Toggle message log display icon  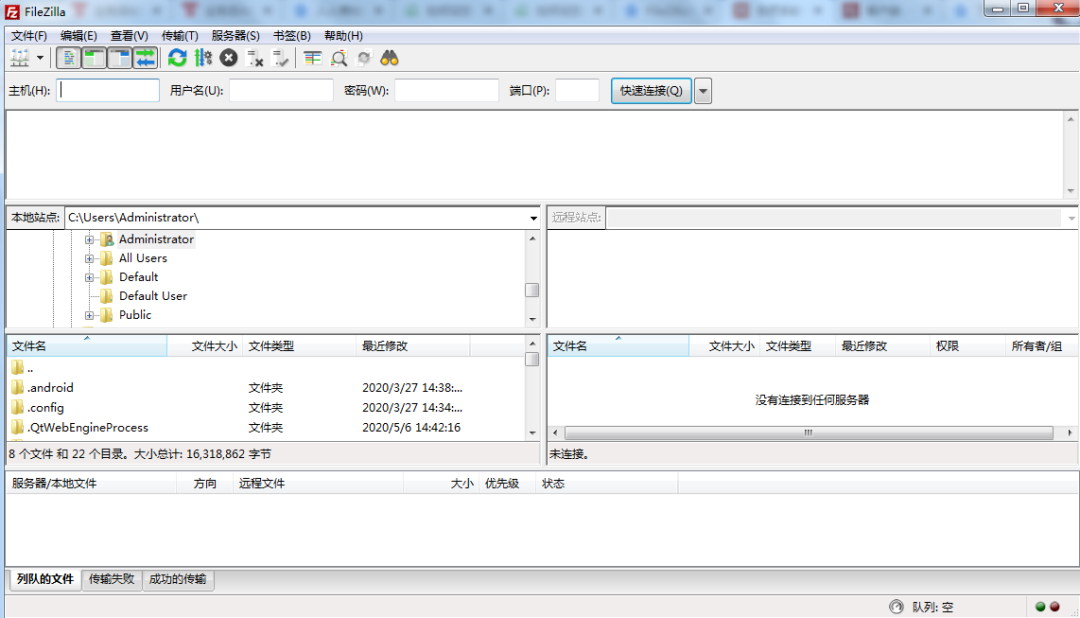[x=68, y=58]
